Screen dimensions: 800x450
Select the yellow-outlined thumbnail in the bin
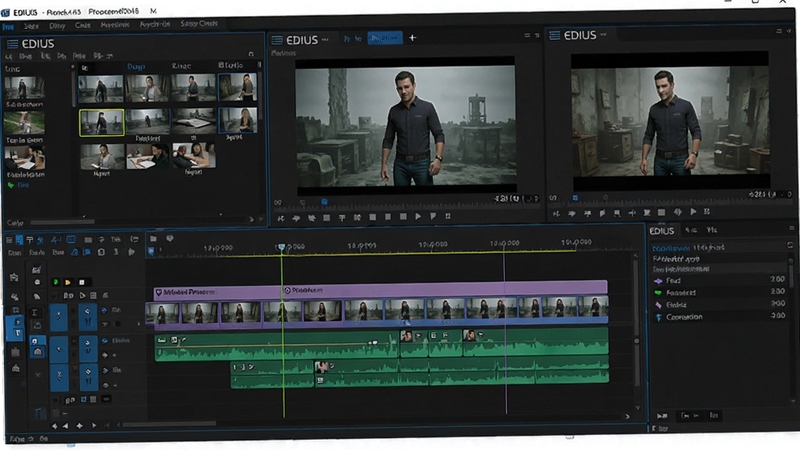point(102,122)
